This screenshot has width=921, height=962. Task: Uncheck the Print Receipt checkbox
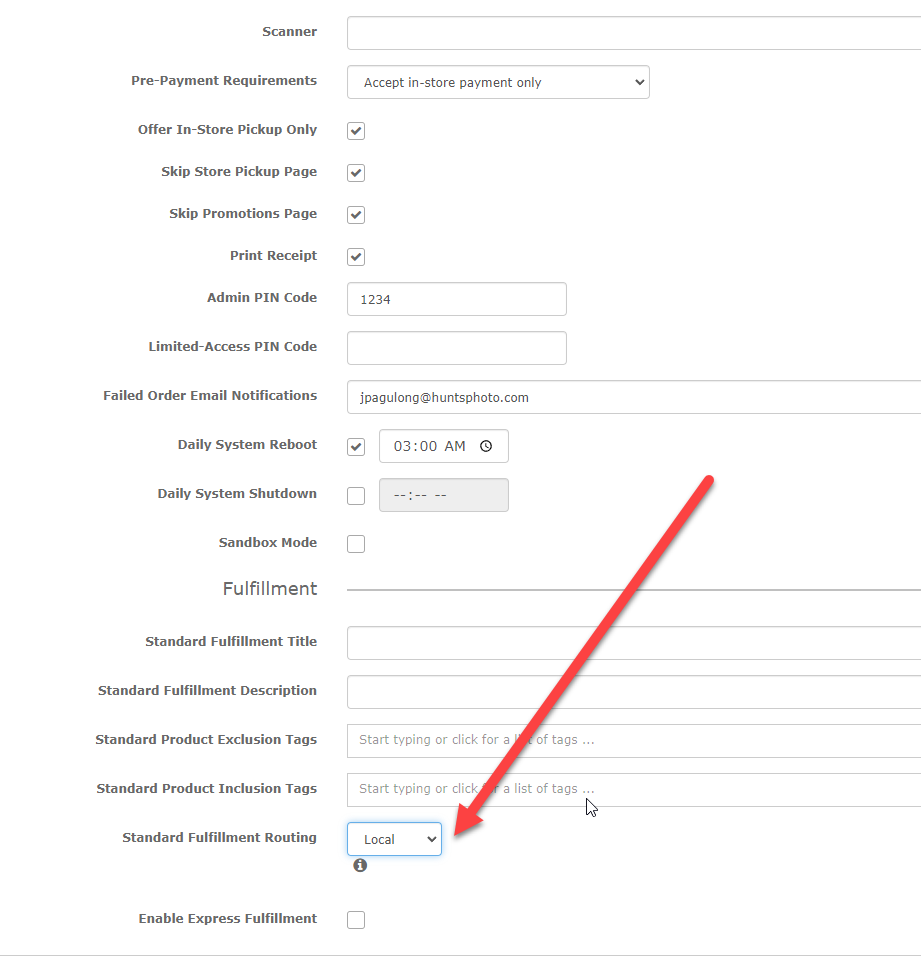tap(356, 256)
